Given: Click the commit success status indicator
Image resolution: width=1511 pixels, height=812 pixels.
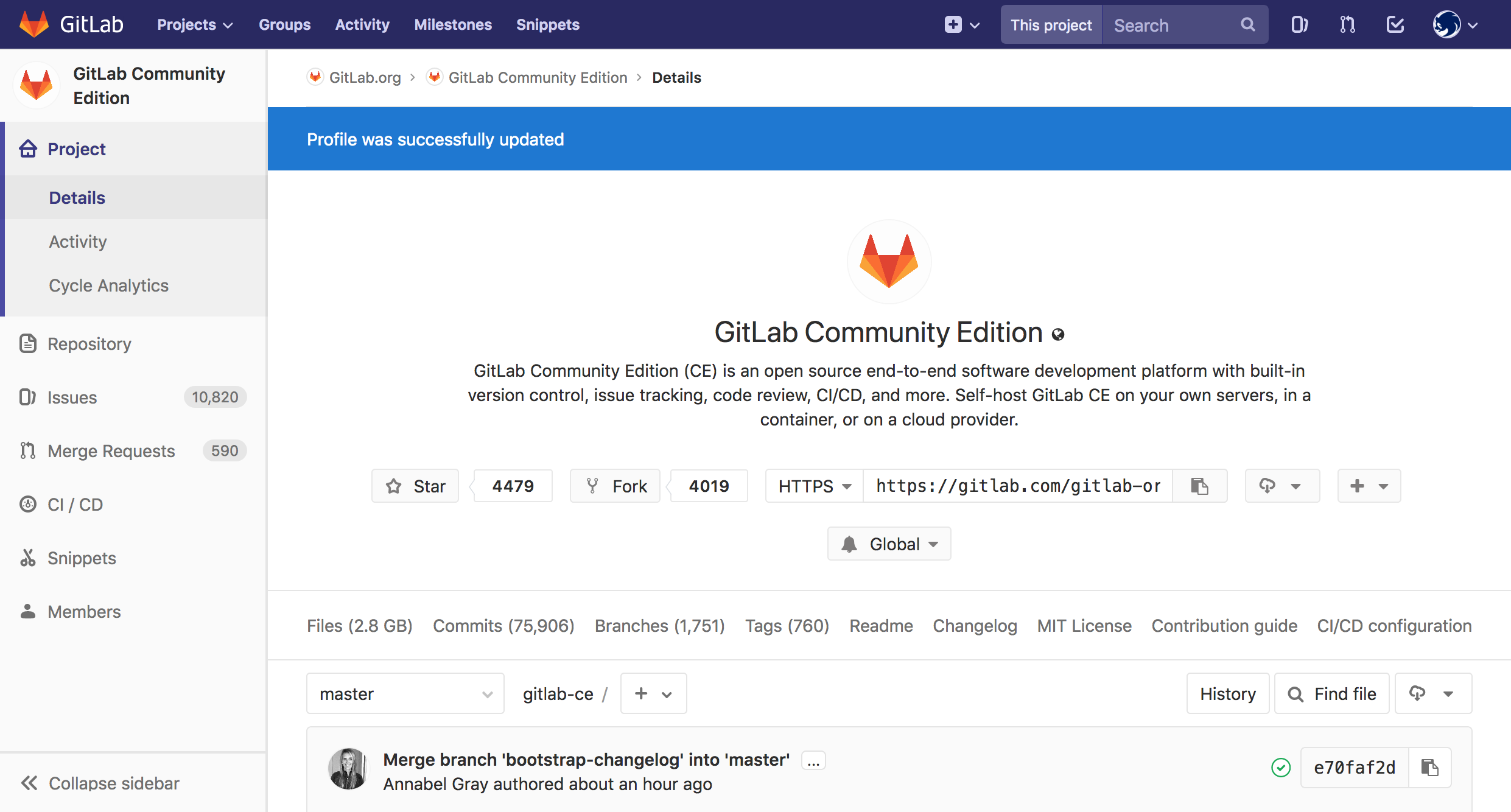Looking at the screenshot, I should pos(1281,768).
